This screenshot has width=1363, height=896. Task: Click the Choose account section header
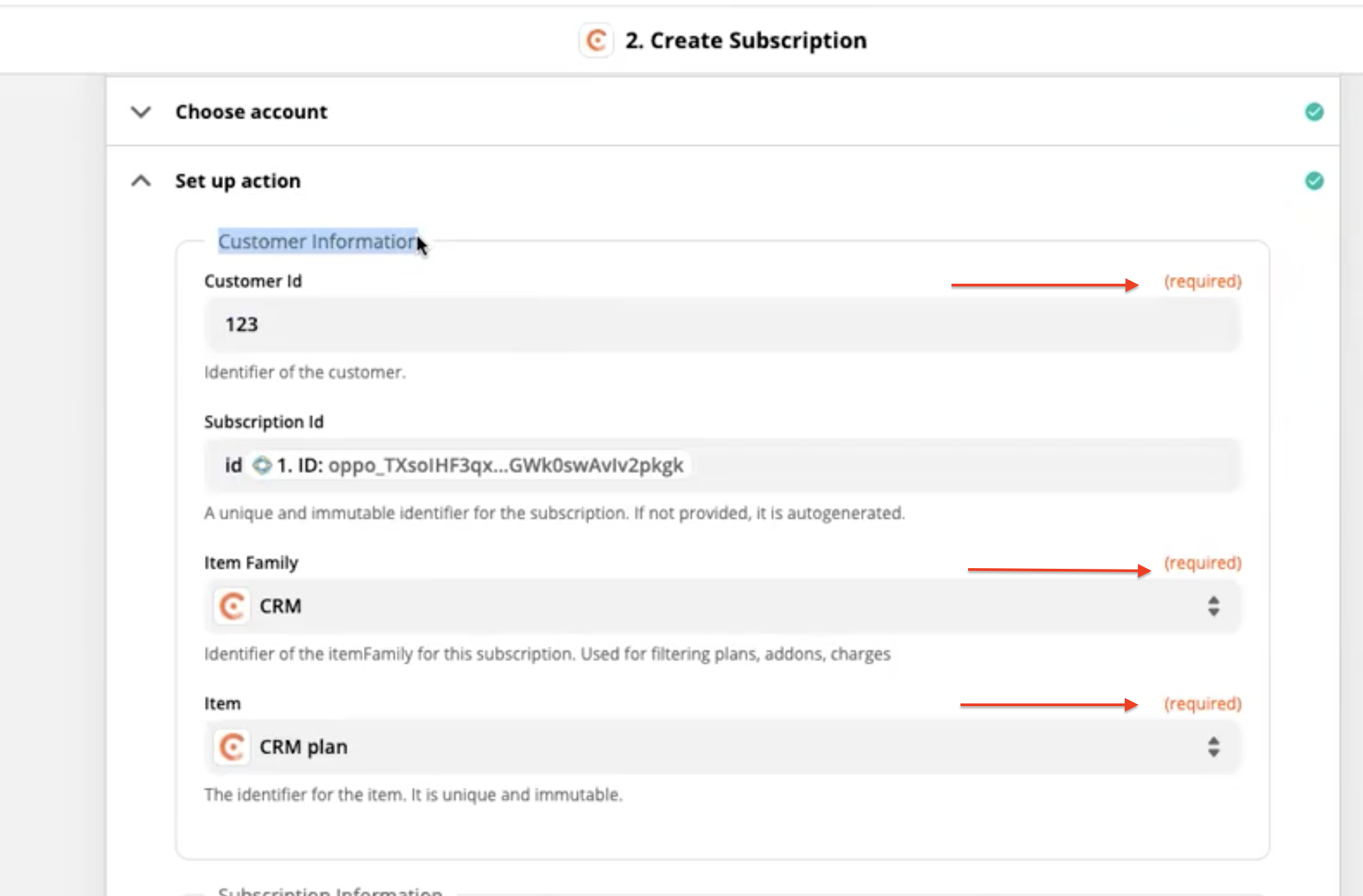click(251, 112)
